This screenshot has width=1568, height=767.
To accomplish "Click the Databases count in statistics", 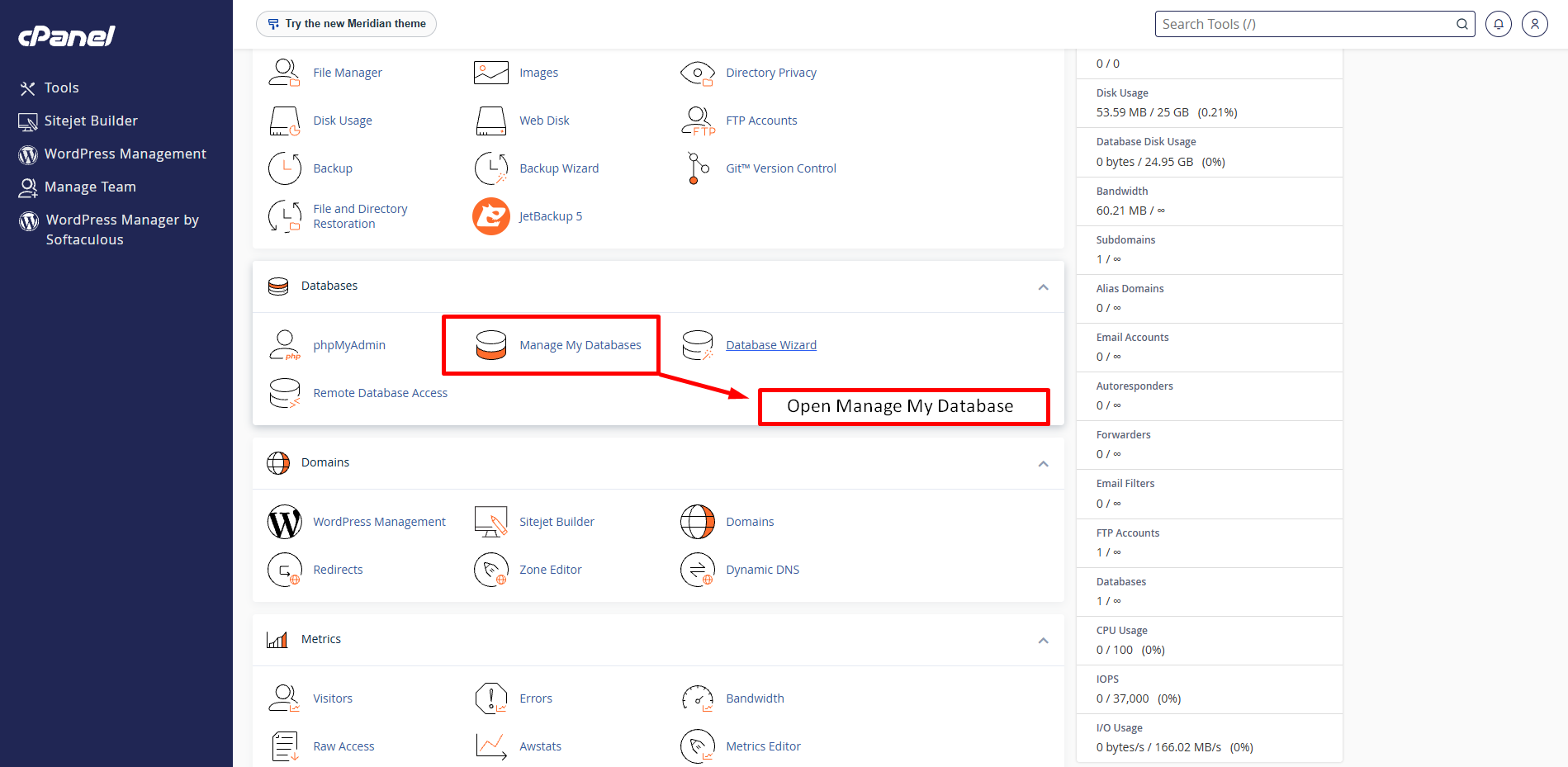I will (1108, 601).
